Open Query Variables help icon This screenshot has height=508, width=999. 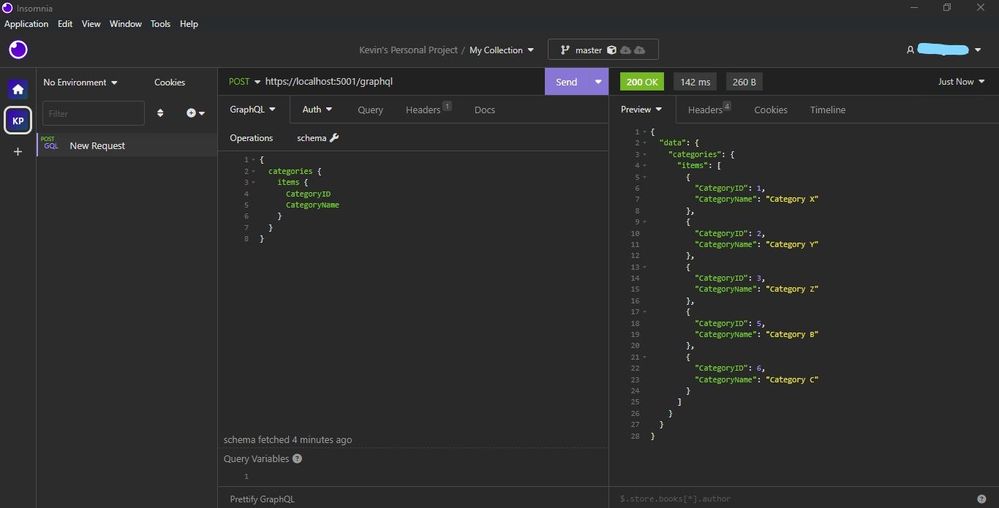(297, 458)
